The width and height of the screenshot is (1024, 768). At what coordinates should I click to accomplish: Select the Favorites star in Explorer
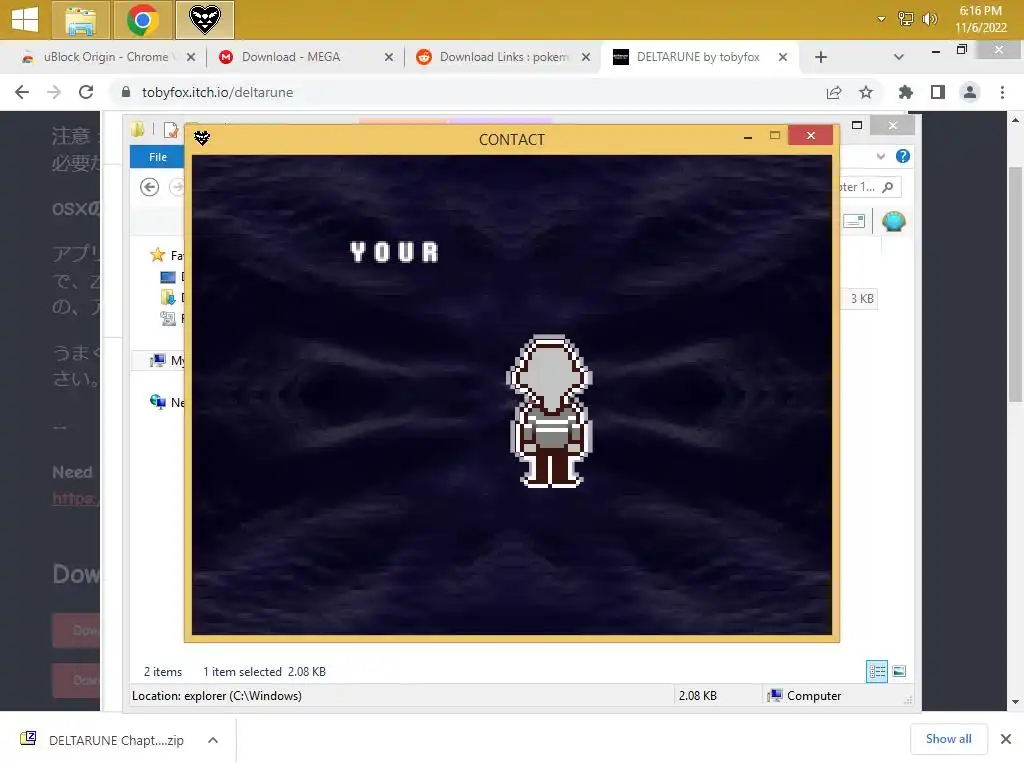click(x=157, y=255)
